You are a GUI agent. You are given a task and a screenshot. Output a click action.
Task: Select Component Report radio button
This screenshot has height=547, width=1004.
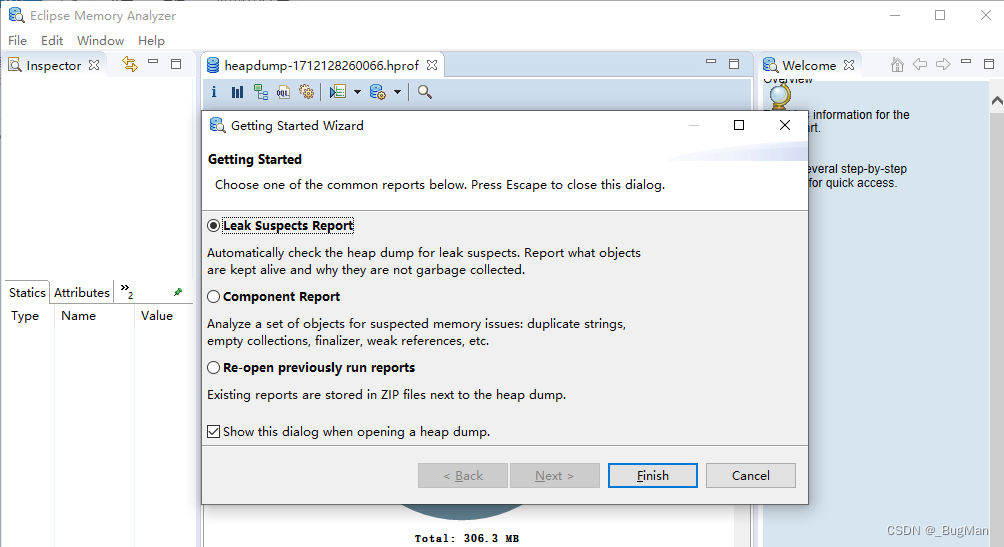(x=213, y=297)
